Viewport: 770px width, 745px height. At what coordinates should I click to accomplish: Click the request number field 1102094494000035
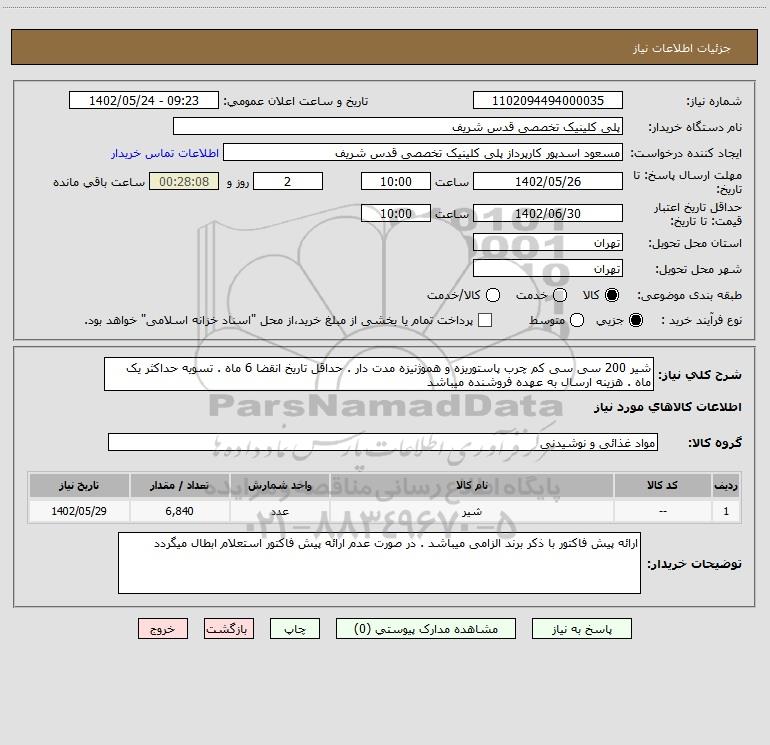pos(548,101)
